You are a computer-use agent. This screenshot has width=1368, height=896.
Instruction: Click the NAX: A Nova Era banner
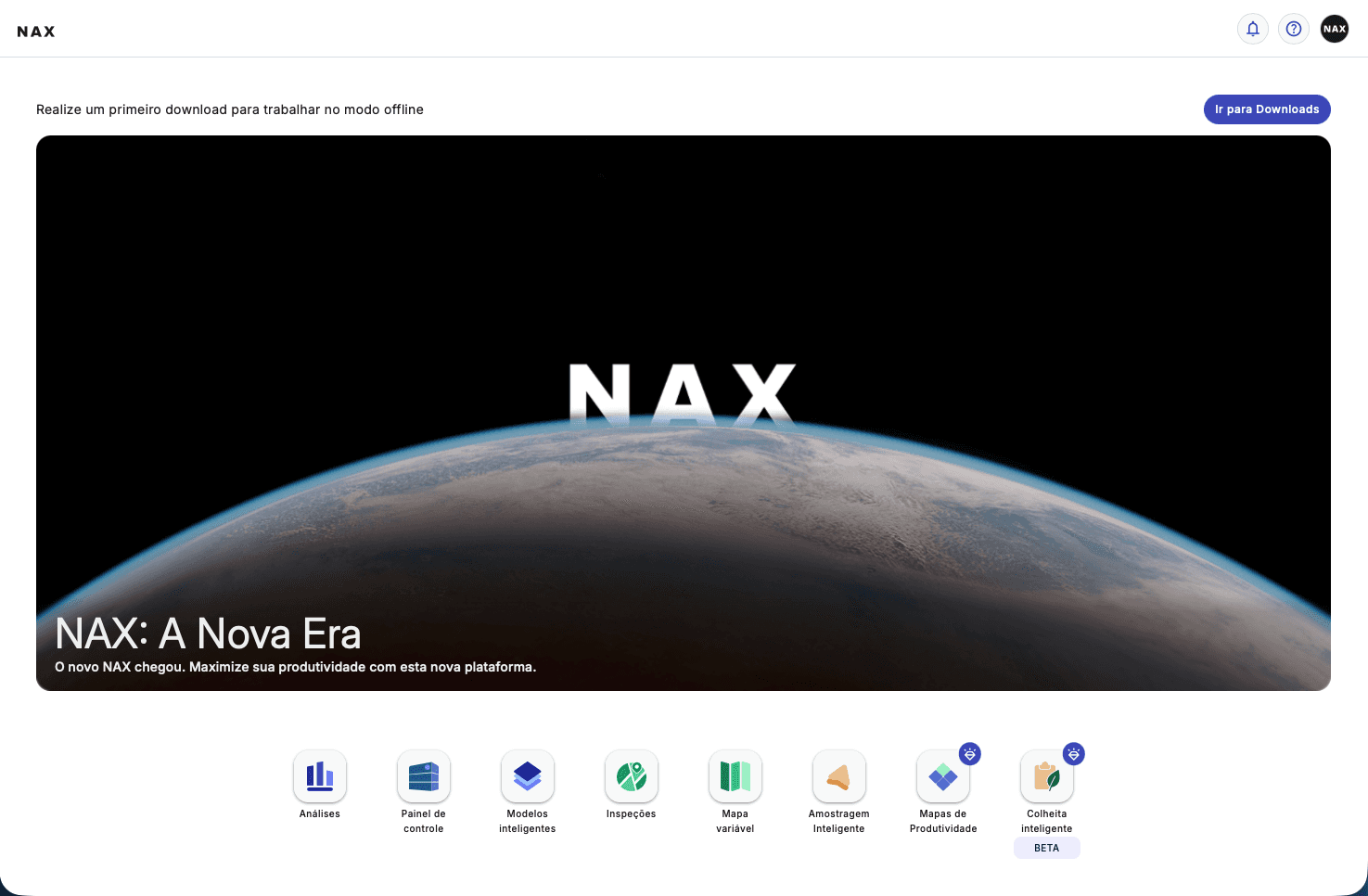click(x=684, y=413)
